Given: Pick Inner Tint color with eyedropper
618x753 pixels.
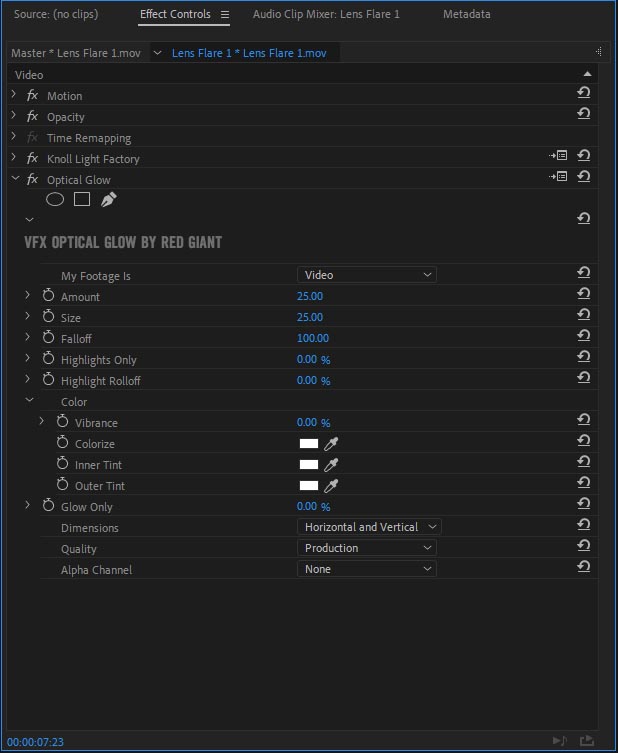Looking at the screenshot, I should (331, 465).
